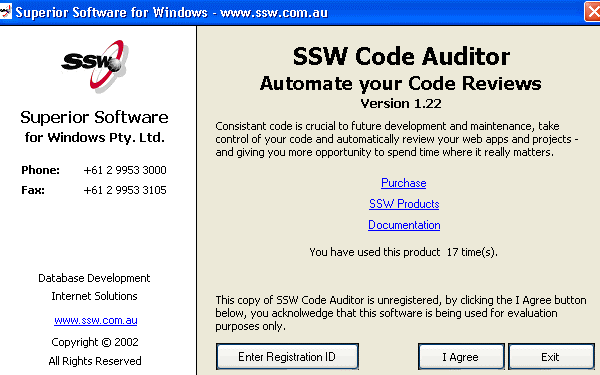Click the window title bar text
This screenshot has width=600, height=375.
[171, 12]
